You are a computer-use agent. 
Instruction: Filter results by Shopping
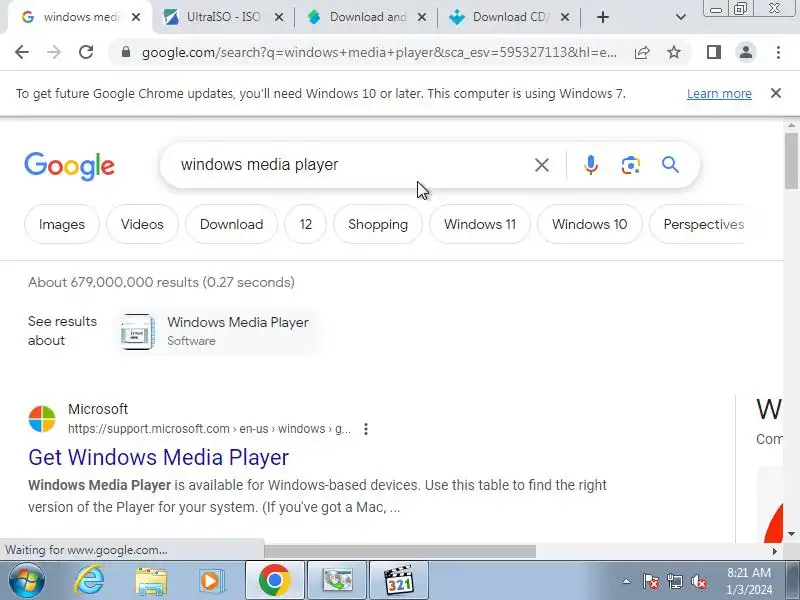(x=378, y=224)
